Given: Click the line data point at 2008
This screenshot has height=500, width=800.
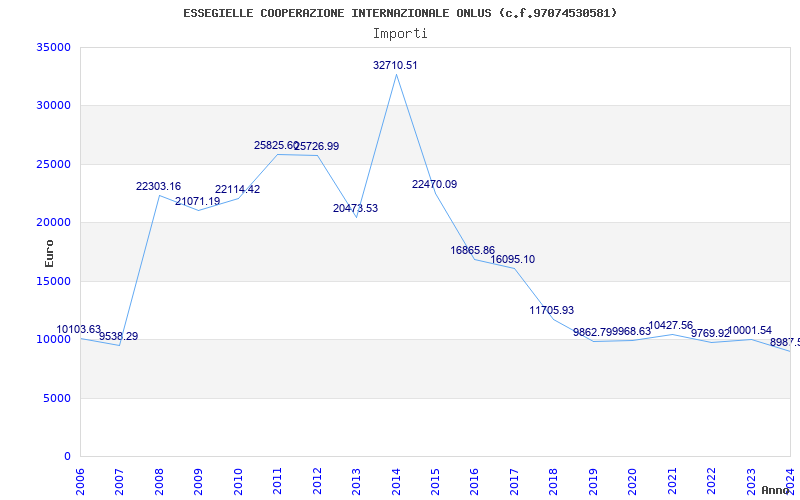Looking at the screenshot, I should (x=159, y=195).
